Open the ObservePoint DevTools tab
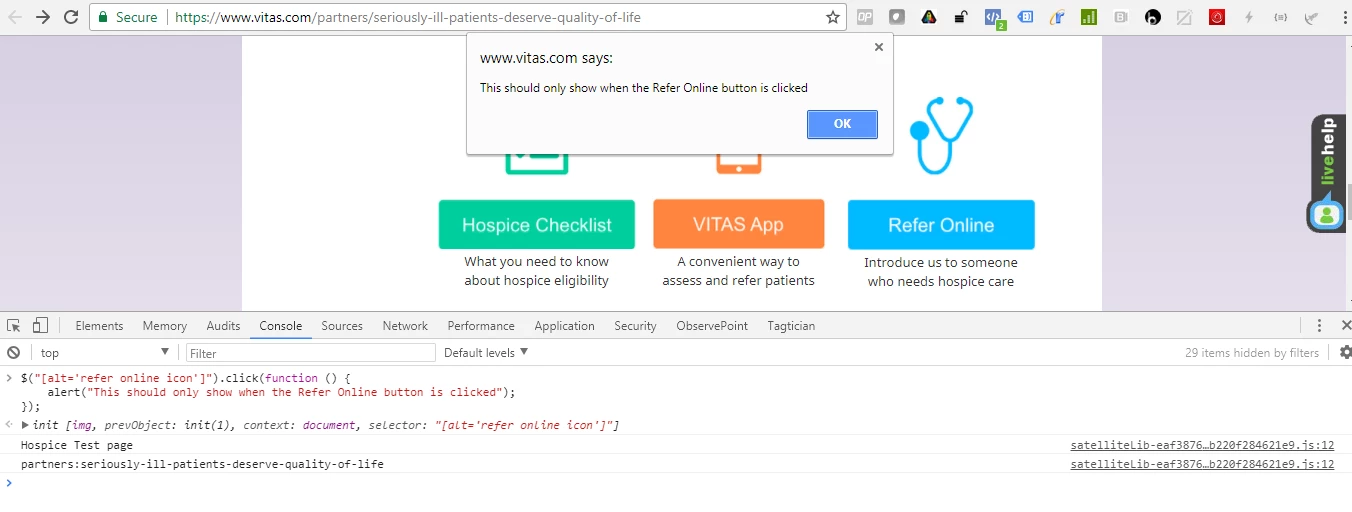The image size is (1352, 512). click(x=712, y=326)
